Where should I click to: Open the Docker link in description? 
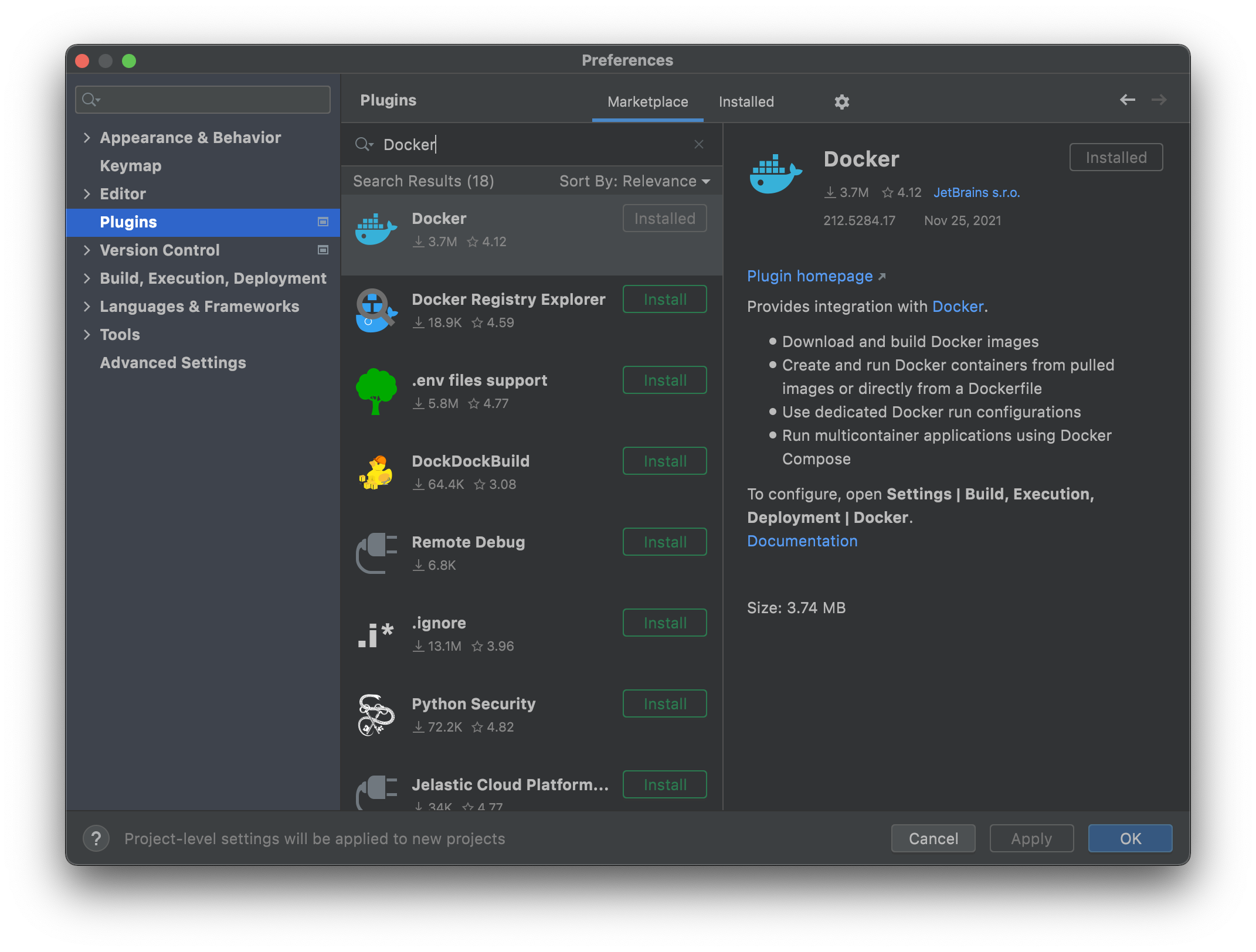958,307
